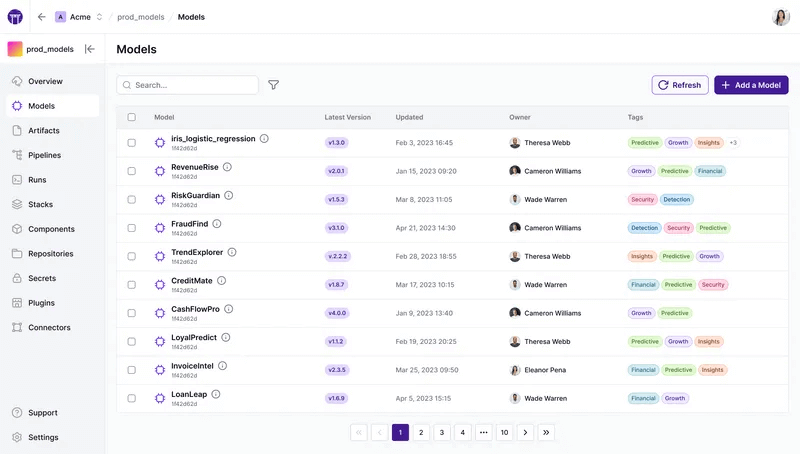Select the RiskGuardian row checkbox
800x454 pixels.
point(131,200)
